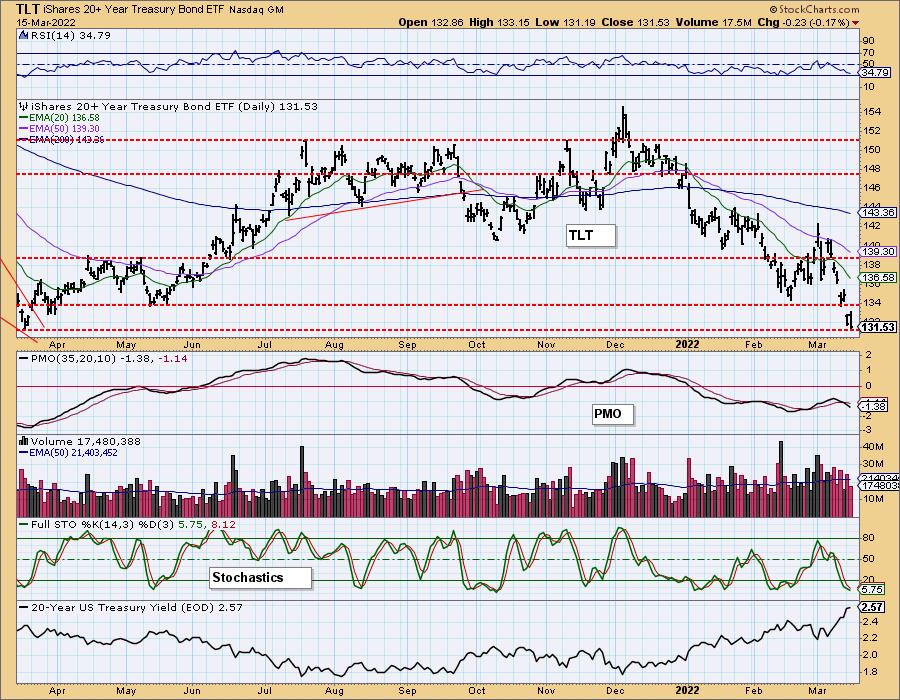The image size is (900, 700).
Task: Click the EMA(20) 136.58 legend entry
Action: coord(60,118)
